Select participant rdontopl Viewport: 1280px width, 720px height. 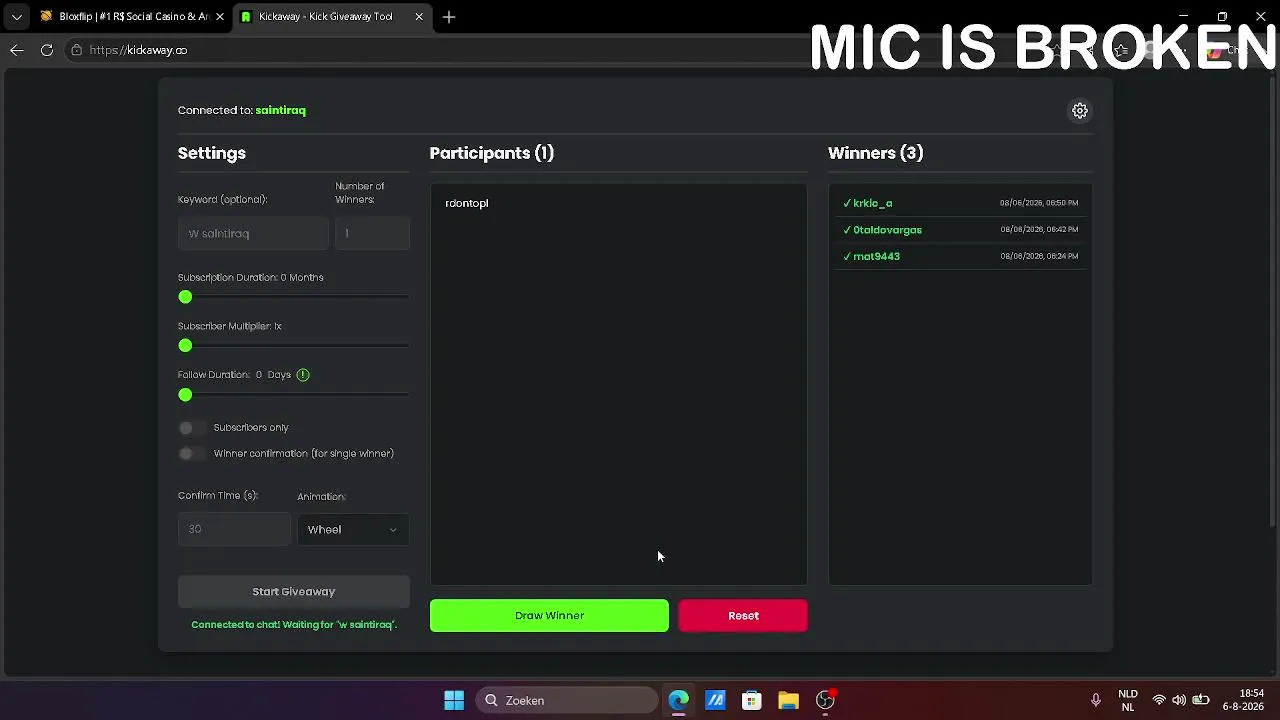(467, 203)
